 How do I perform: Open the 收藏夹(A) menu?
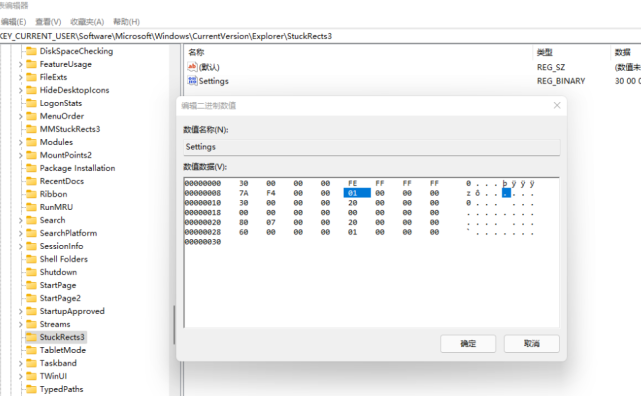(87, 22)
